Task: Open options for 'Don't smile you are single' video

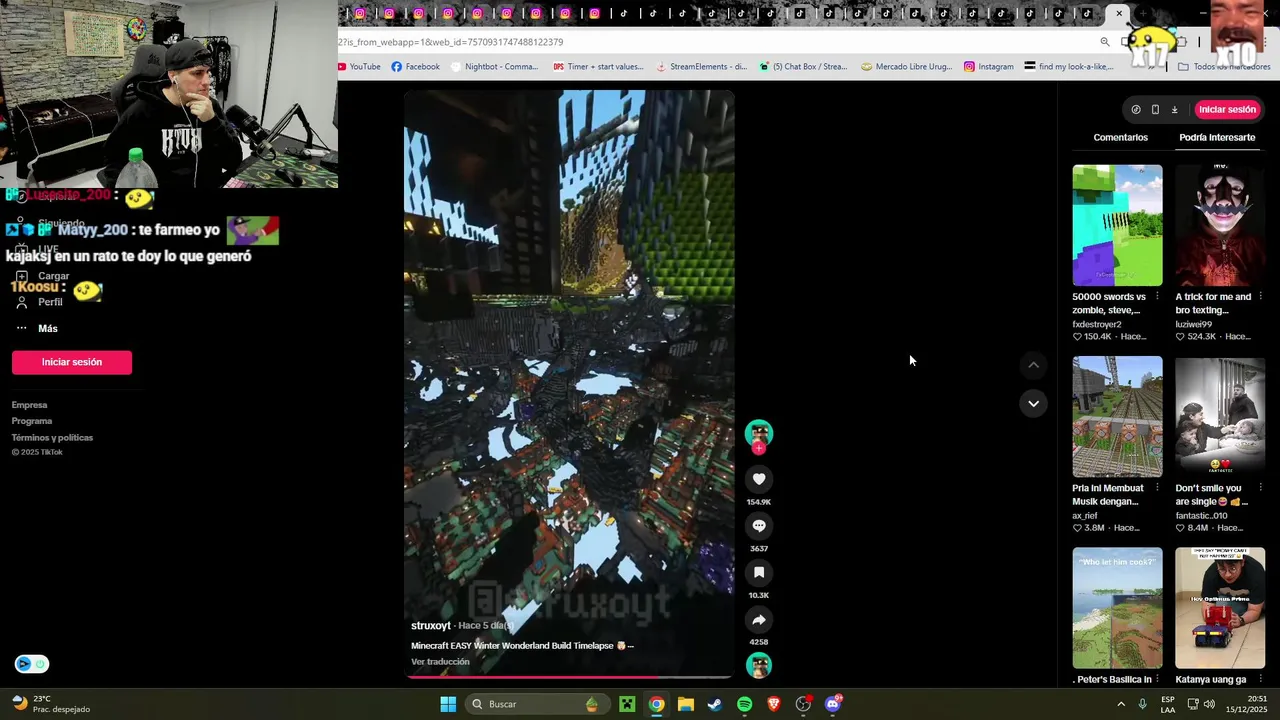Action: tap(1260, 489)
